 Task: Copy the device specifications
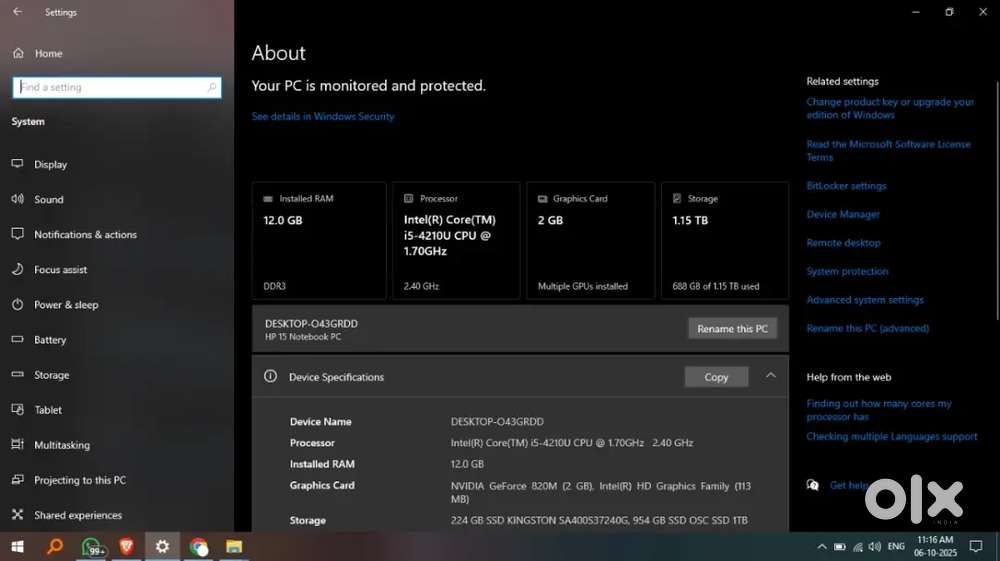pyautogui.click(x=716, y=377)
